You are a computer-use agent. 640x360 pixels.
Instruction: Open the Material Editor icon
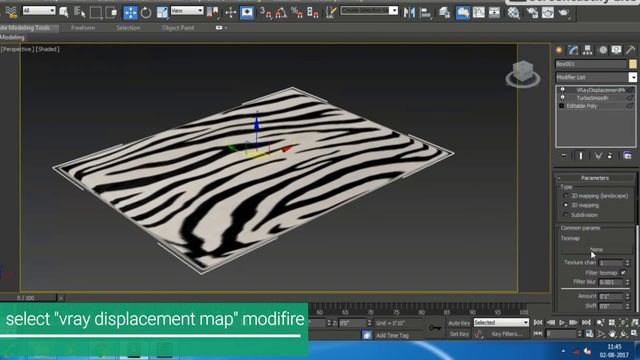click(x=513, y=13)
